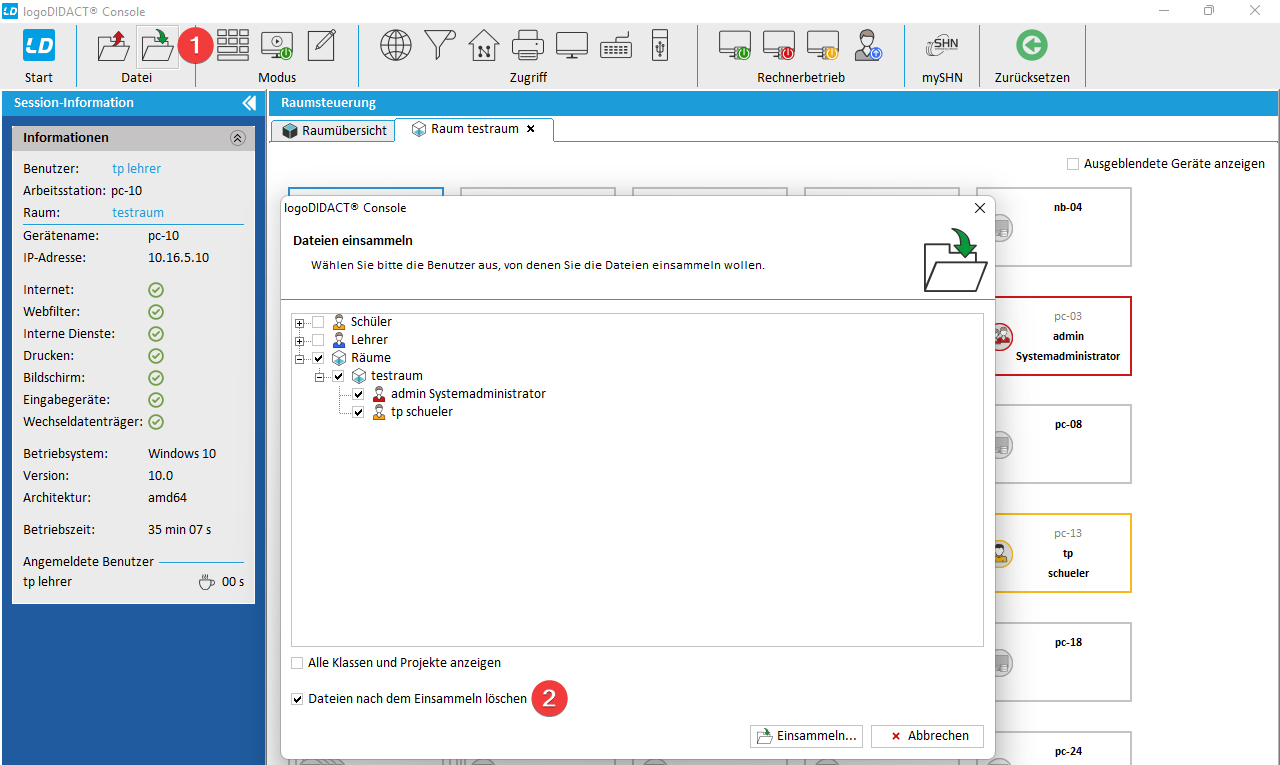This screenshot has height=765, width=1280.
Task: Close the Dateien einsammeln dialog
Action: coord(980,208)
